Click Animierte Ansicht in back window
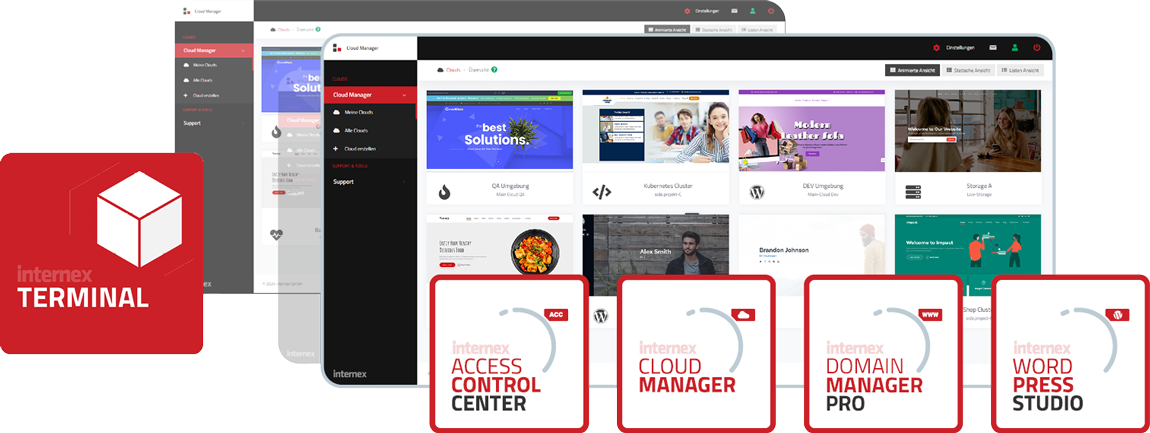Viewport: 1150px width, 433px height. pyautogui.click(x=667, y=29)
